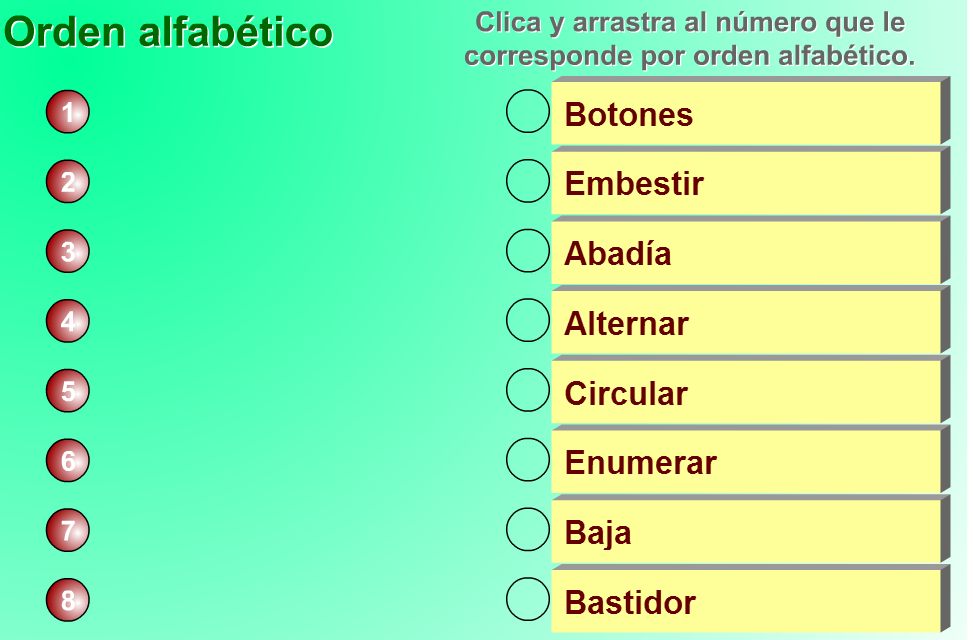
Task: Click the red ball labeled 5
Action: coord(66,391)
